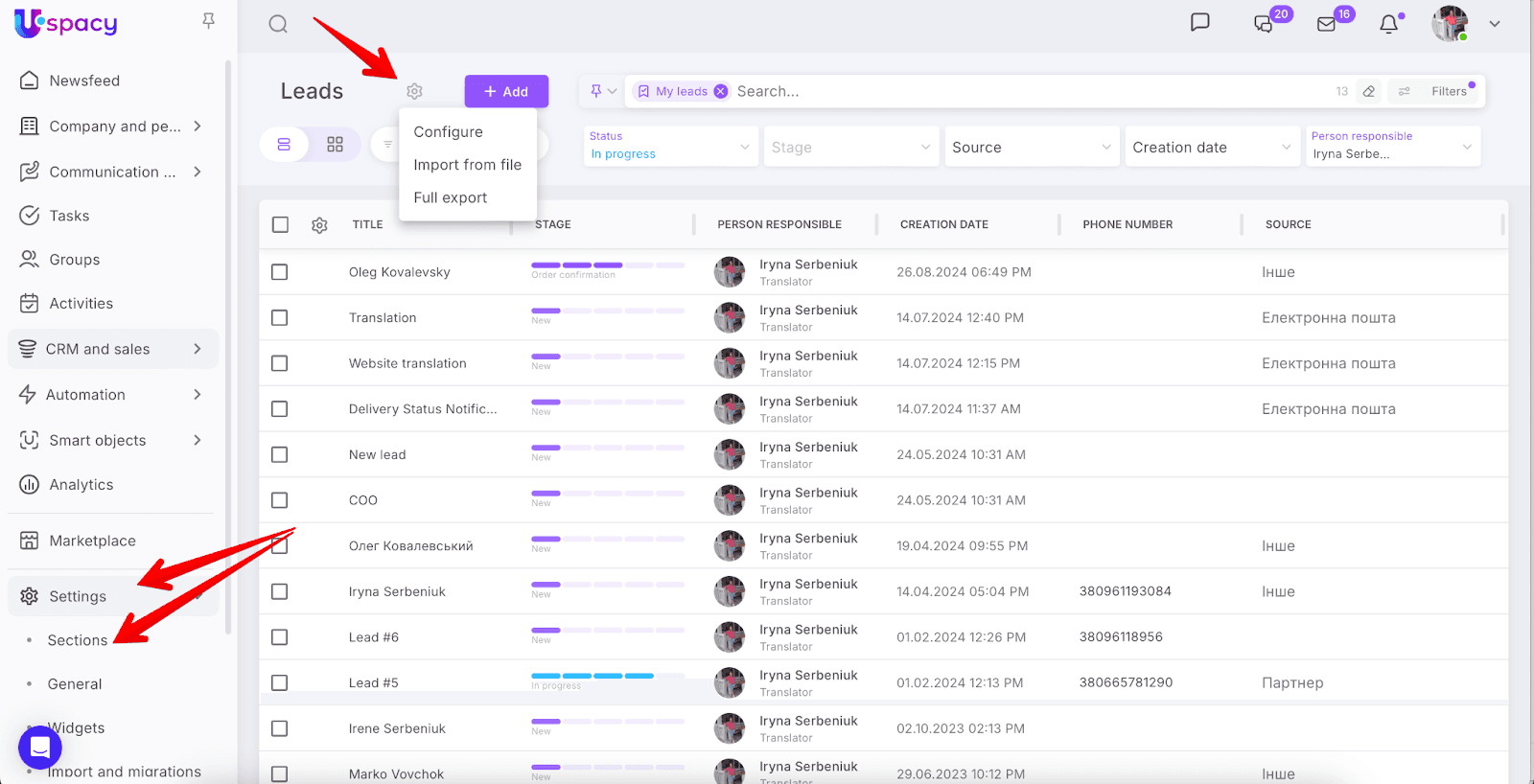The height and width of the screenshot is (784, 1534).
Task: Choose Import from file in menu
Action: pos(467,165)
